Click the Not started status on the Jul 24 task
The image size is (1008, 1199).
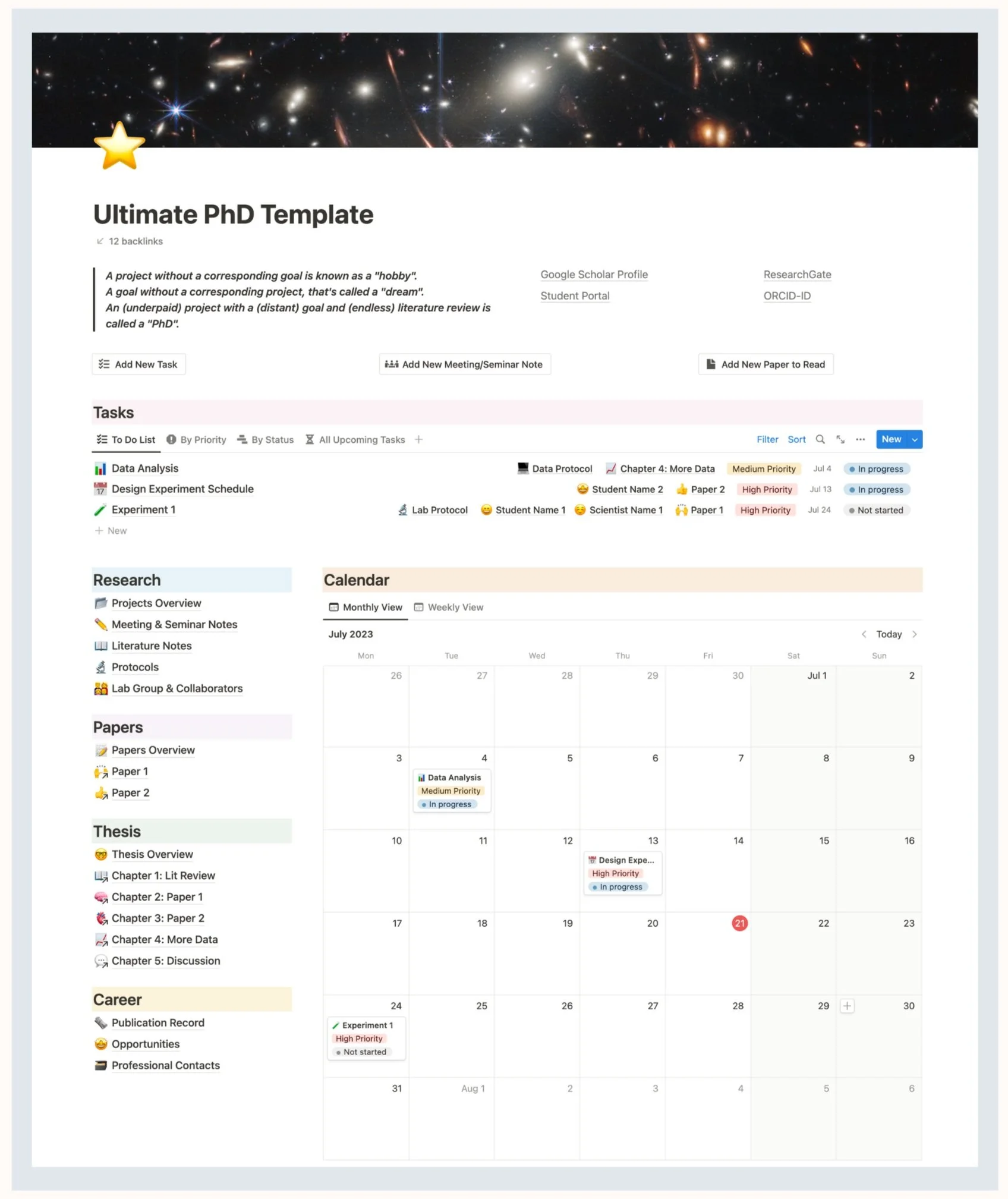877,510
